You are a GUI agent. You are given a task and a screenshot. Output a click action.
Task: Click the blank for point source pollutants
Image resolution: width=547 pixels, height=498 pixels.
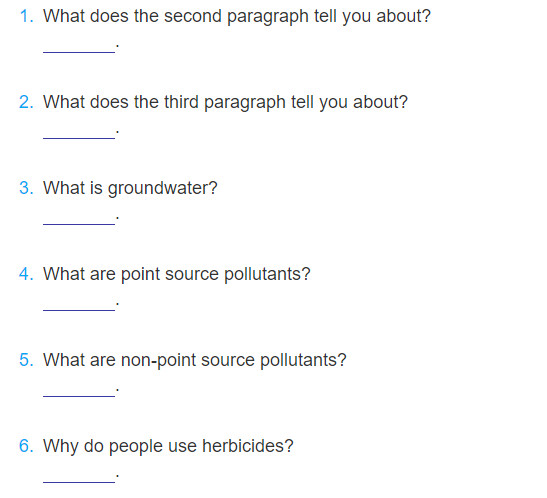[x=79, y=305]
